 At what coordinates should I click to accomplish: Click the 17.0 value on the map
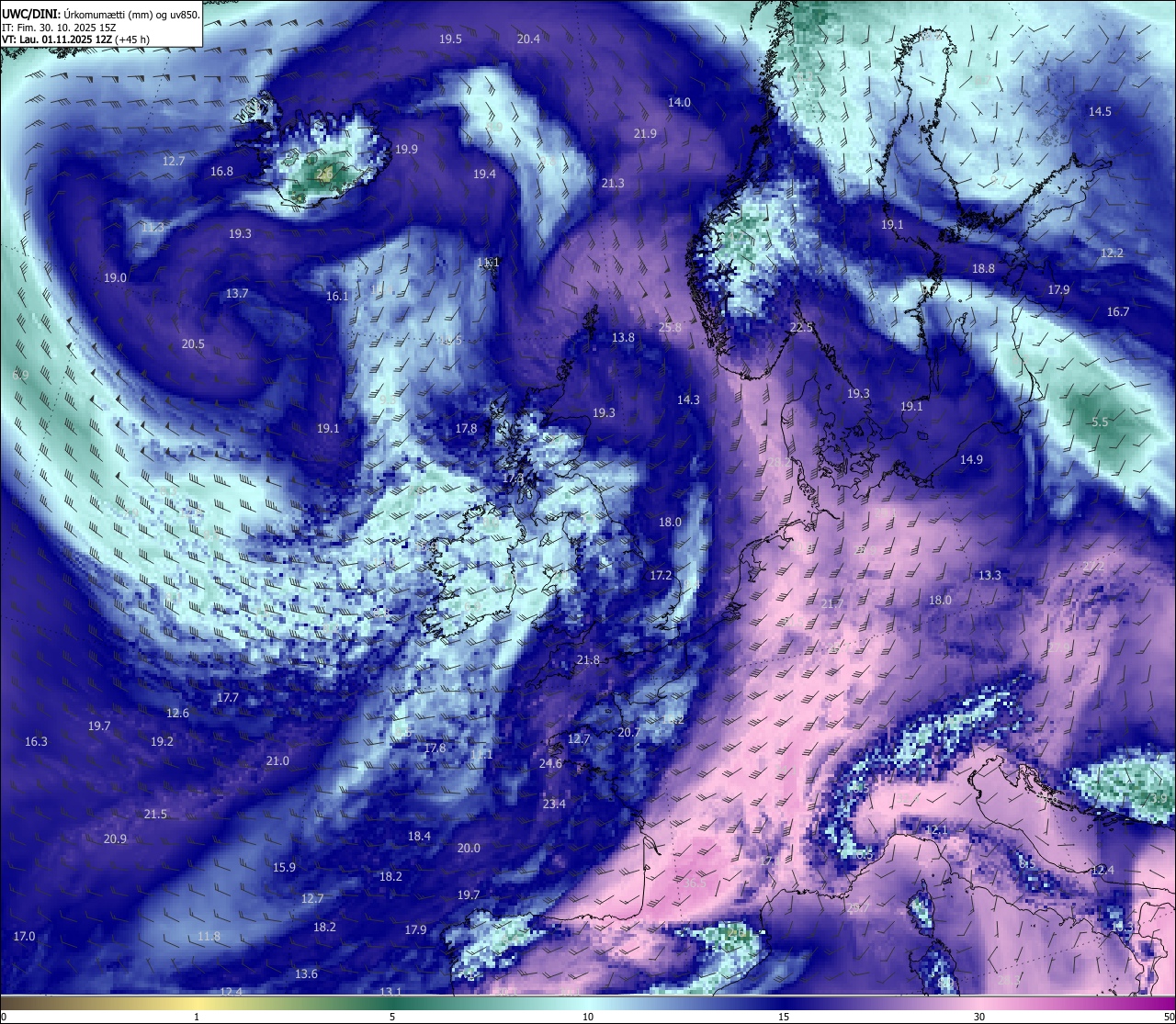tap(24, 937)
